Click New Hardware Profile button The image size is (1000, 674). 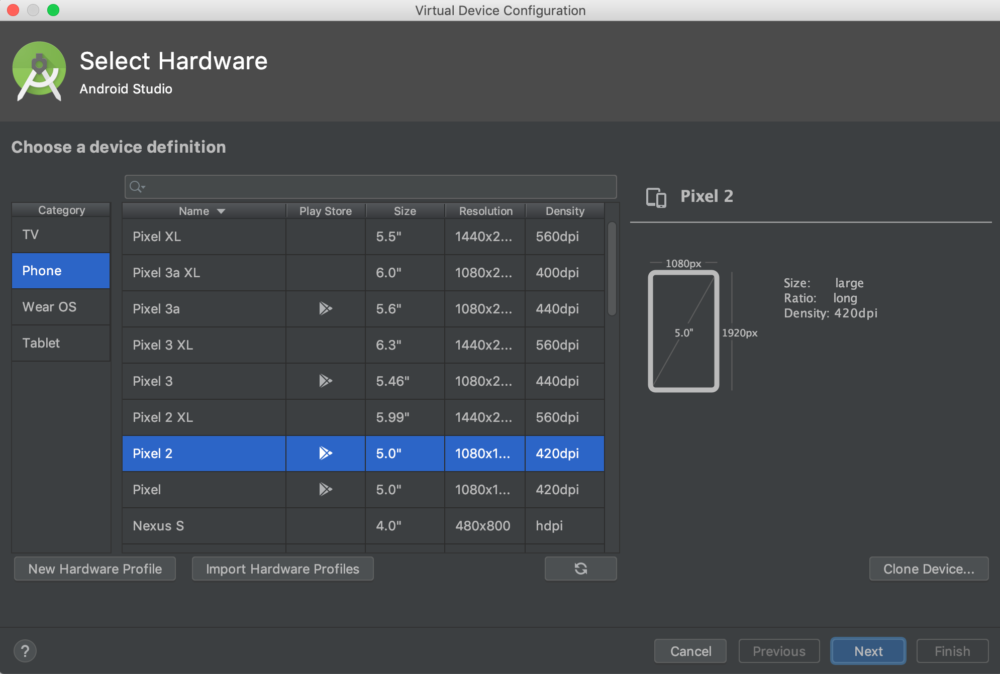95,569
